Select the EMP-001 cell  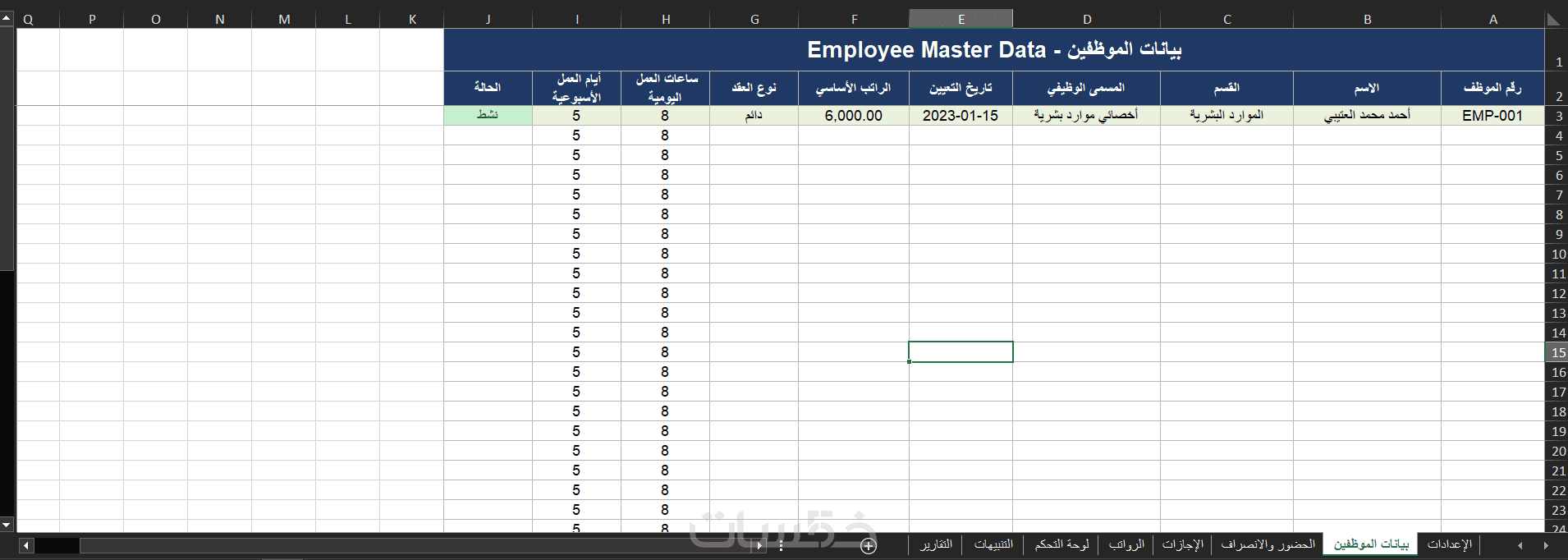pos(1492,116)
